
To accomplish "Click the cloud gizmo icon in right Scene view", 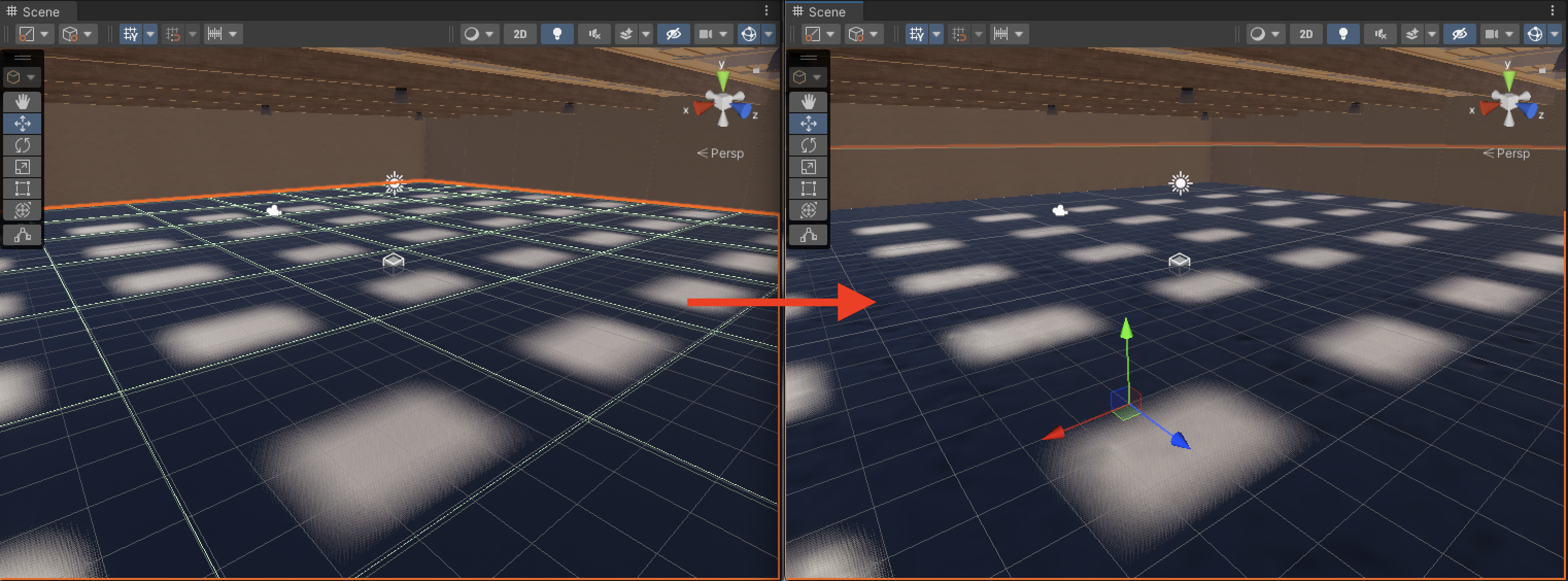I will click(x=1060, y=211).
